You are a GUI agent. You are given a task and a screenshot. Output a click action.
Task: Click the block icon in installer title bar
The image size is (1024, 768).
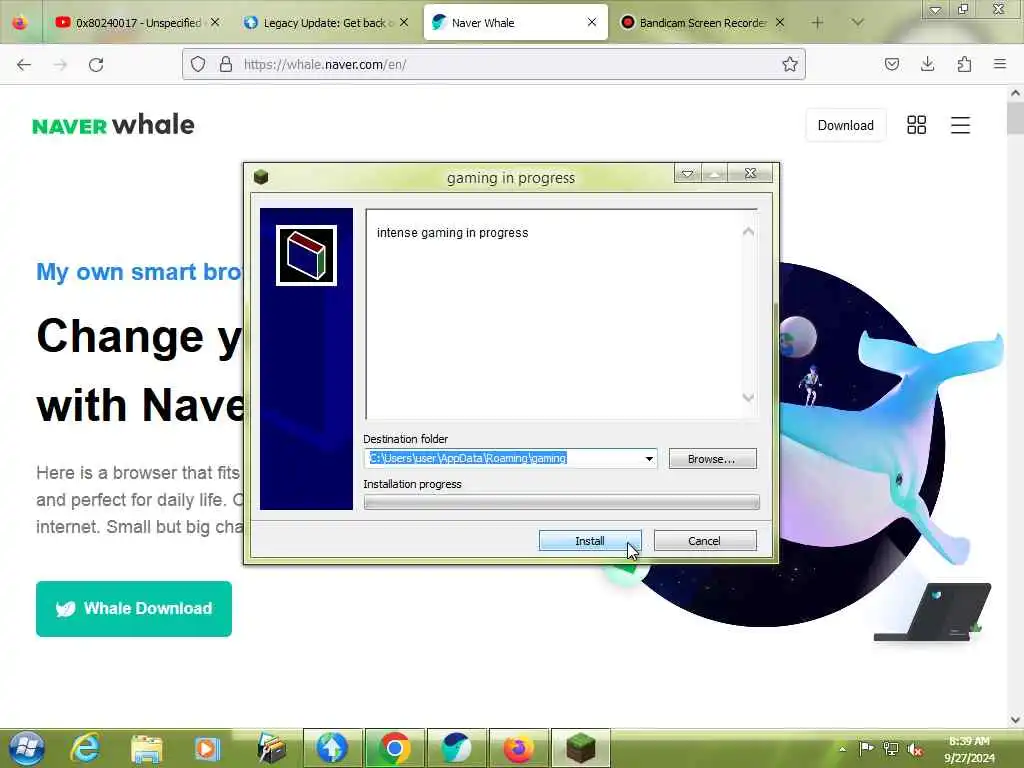pyautogui.click(x=261, y=177)
